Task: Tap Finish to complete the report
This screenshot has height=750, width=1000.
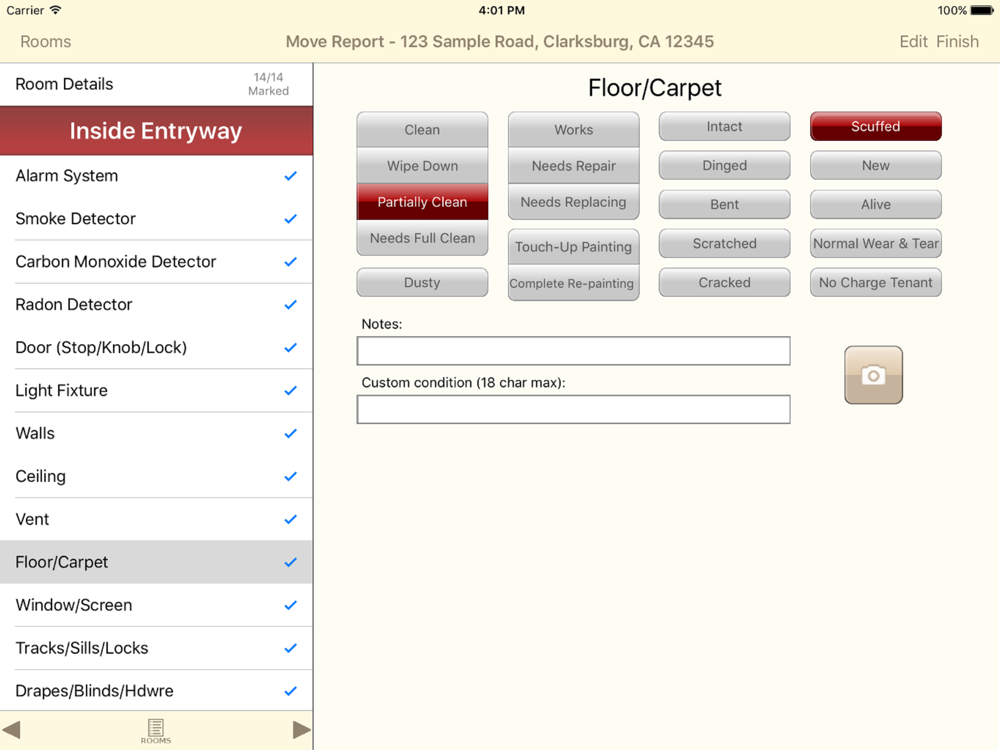Action: click(957, 41)
